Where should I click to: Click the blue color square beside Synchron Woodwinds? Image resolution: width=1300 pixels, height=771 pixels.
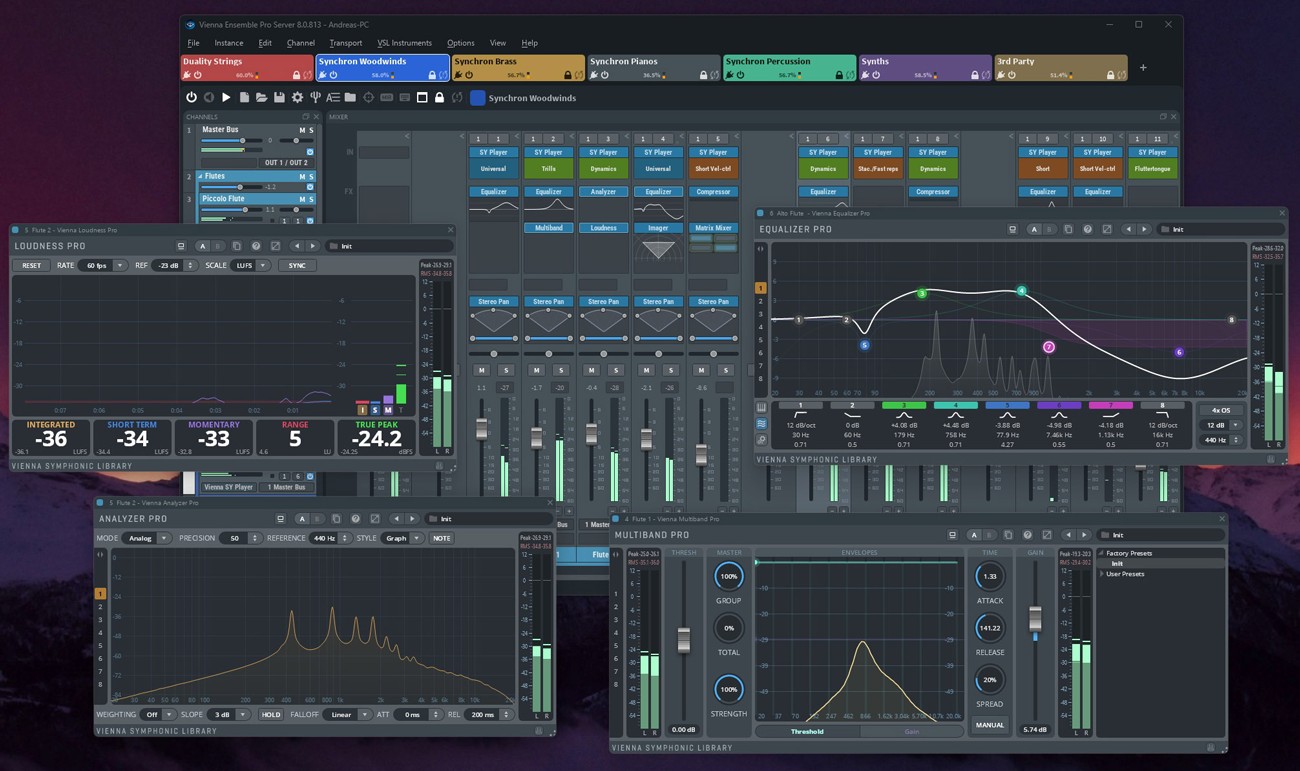(x=478, y=98)
